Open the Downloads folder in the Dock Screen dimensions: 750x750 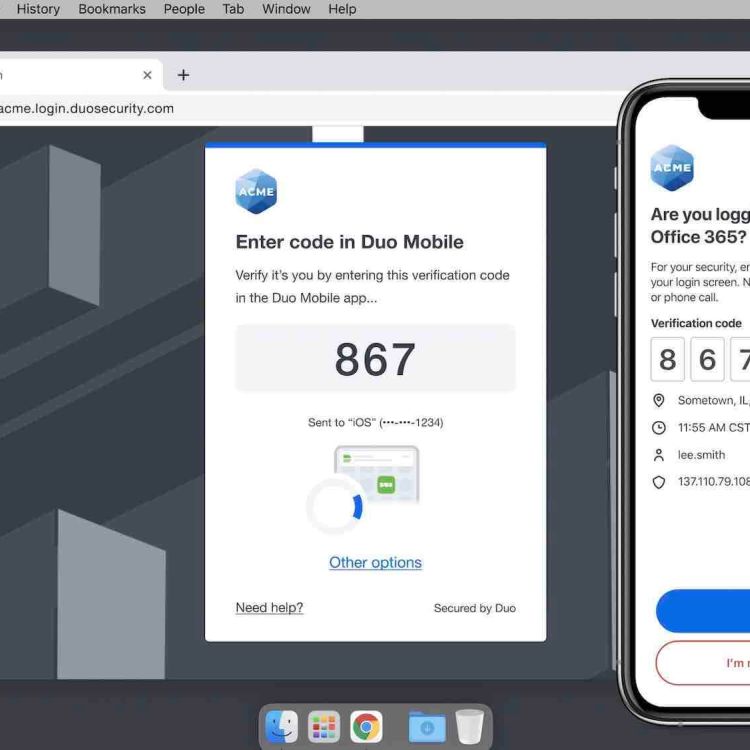(x=427, y=727)
